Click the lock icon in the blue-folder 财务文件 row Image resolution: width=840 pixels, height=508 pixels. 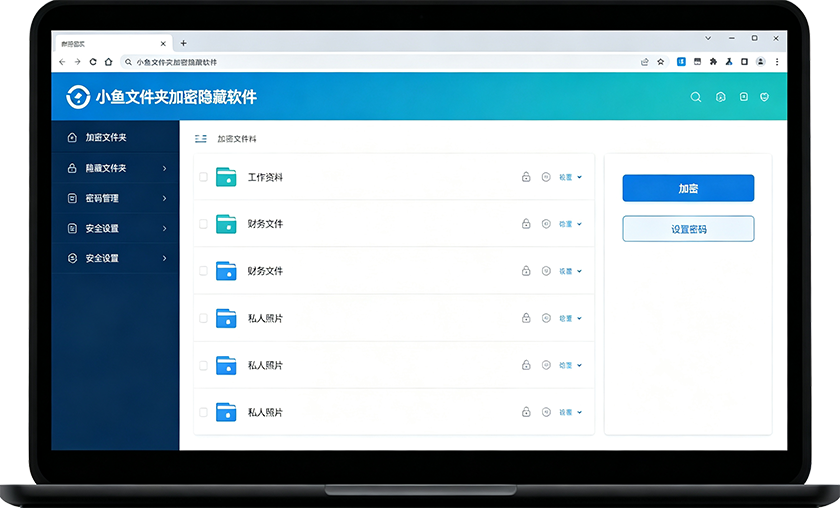526,271
